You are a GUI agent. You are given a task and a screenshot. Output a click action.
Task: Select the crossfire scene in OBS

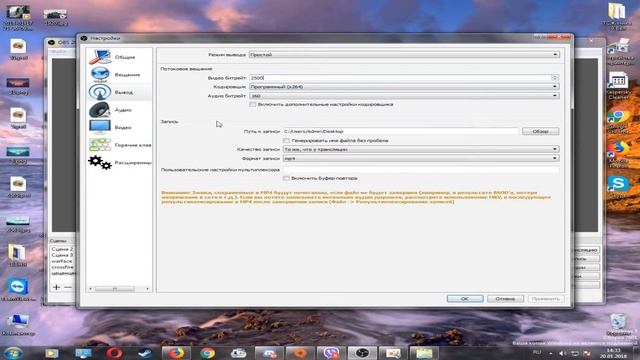pyautogui.click(x=62, y=267)
